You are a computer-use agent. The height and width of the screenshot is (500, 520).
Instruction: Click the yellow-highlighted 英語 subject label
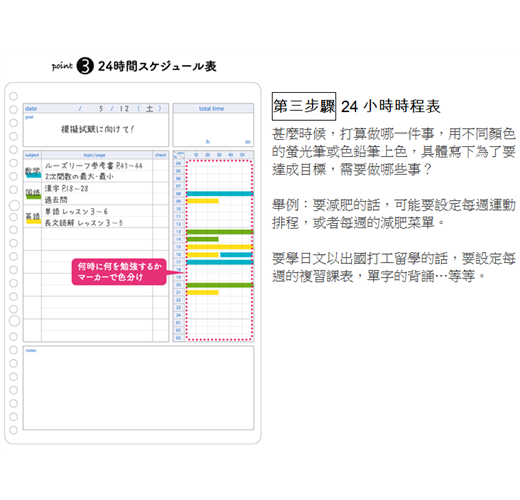[x=33, y=217]
